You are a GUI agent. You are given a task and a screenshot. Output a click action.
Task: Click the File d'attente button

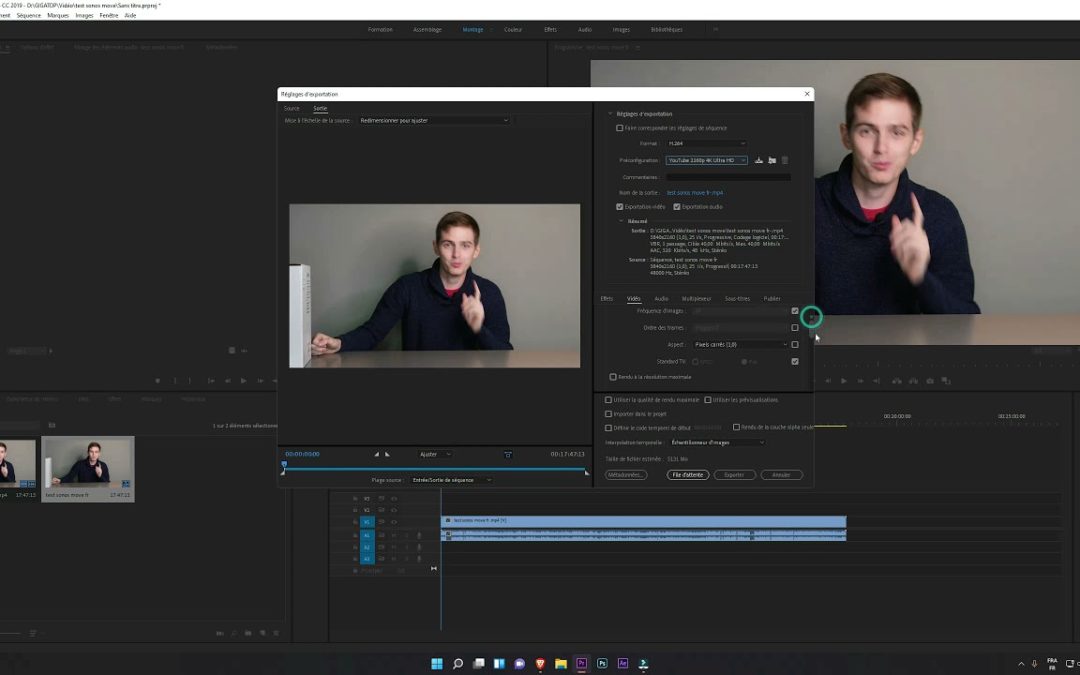(688, 475)
